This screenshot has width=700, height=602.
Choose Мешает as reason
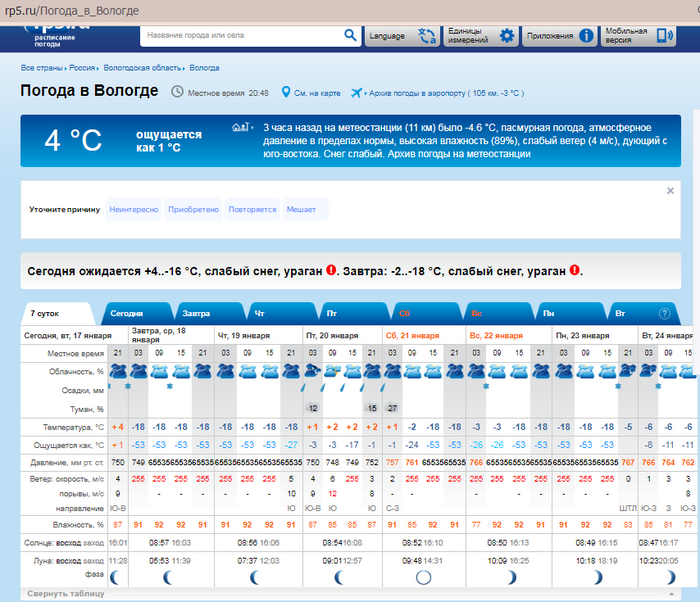point(305,209)
